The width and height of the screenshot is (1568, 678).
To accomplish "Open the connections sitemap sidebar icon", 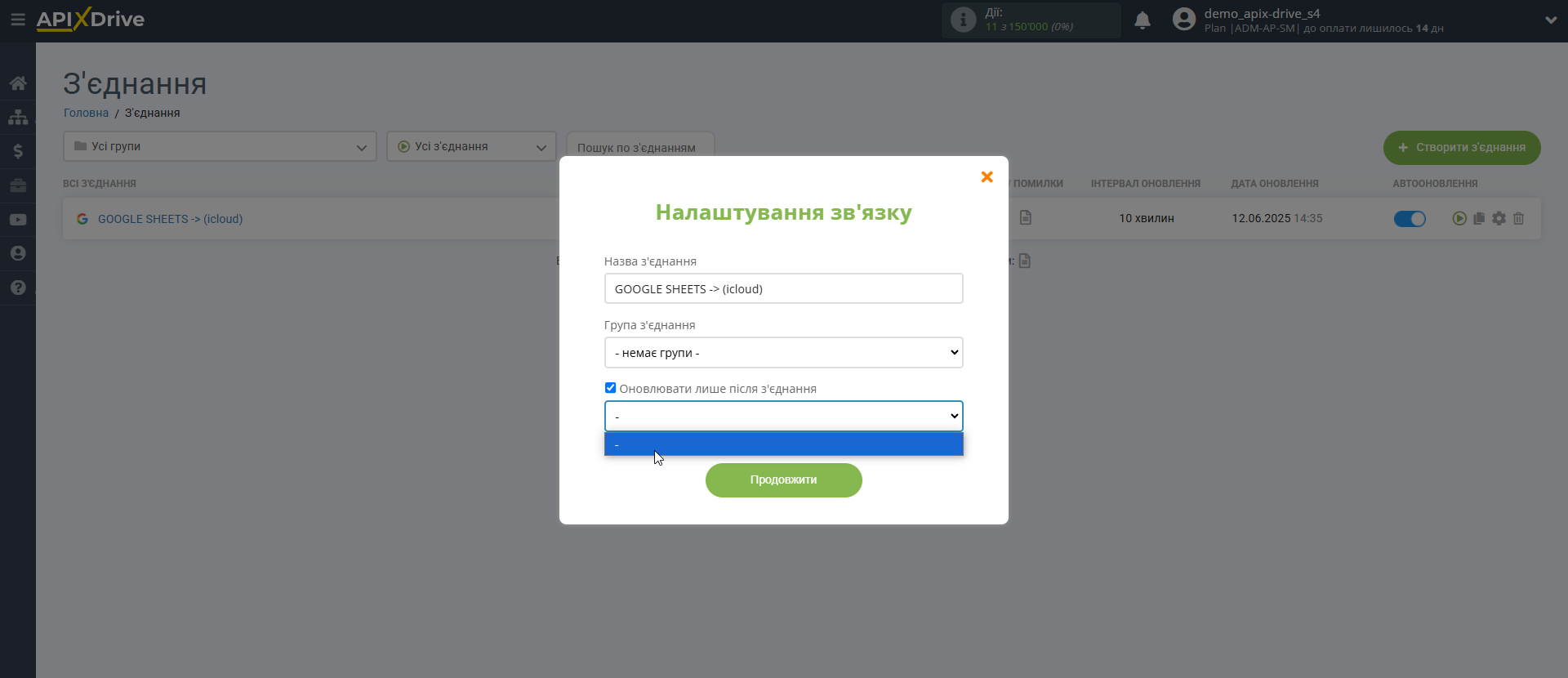I will coord(18,117).
